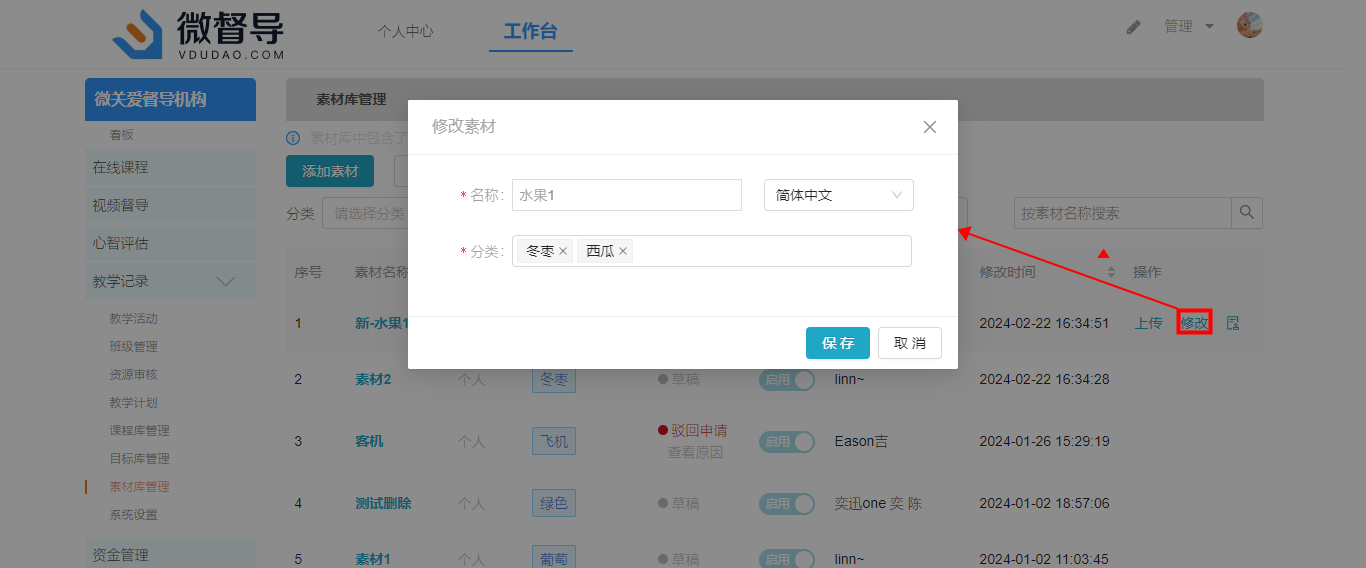Close the 修改素材 dialog with X

click(929, 127)
